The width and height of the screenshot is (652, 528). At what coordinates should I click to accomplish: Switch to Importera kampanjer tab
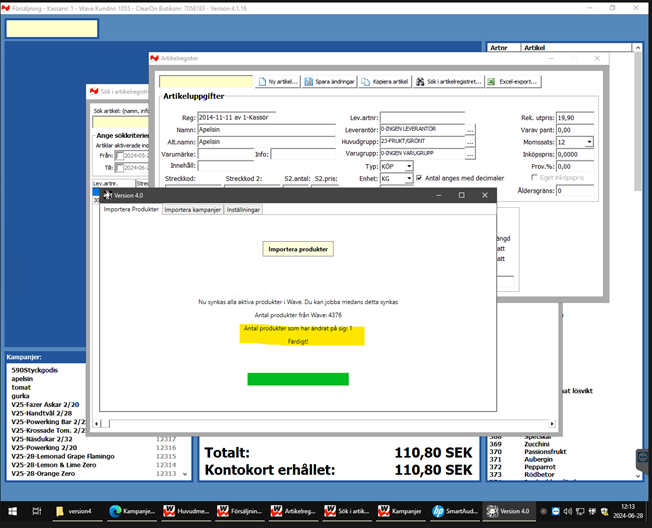pos(193,210)
